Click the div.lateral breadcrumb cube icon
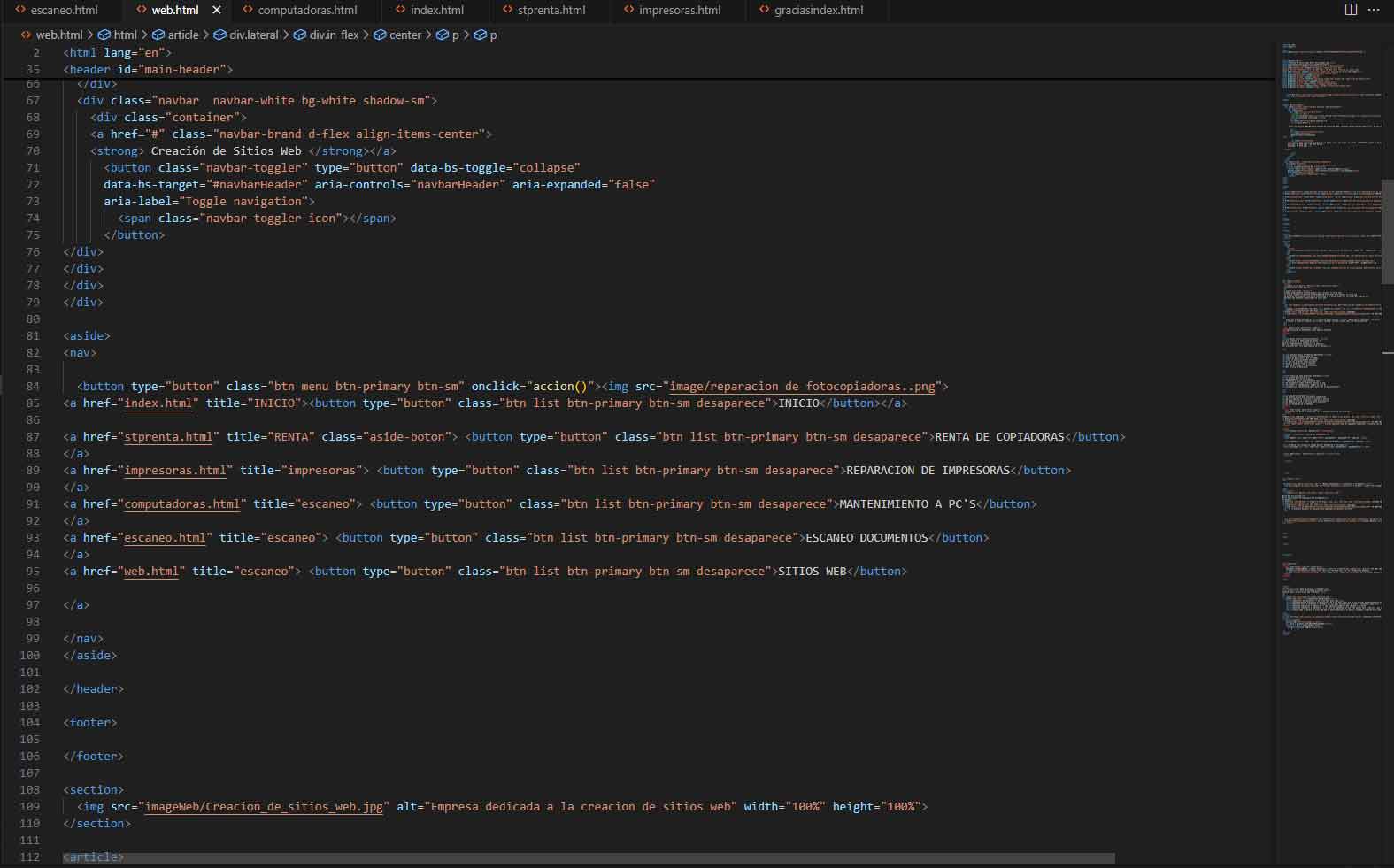 (219, 35)
